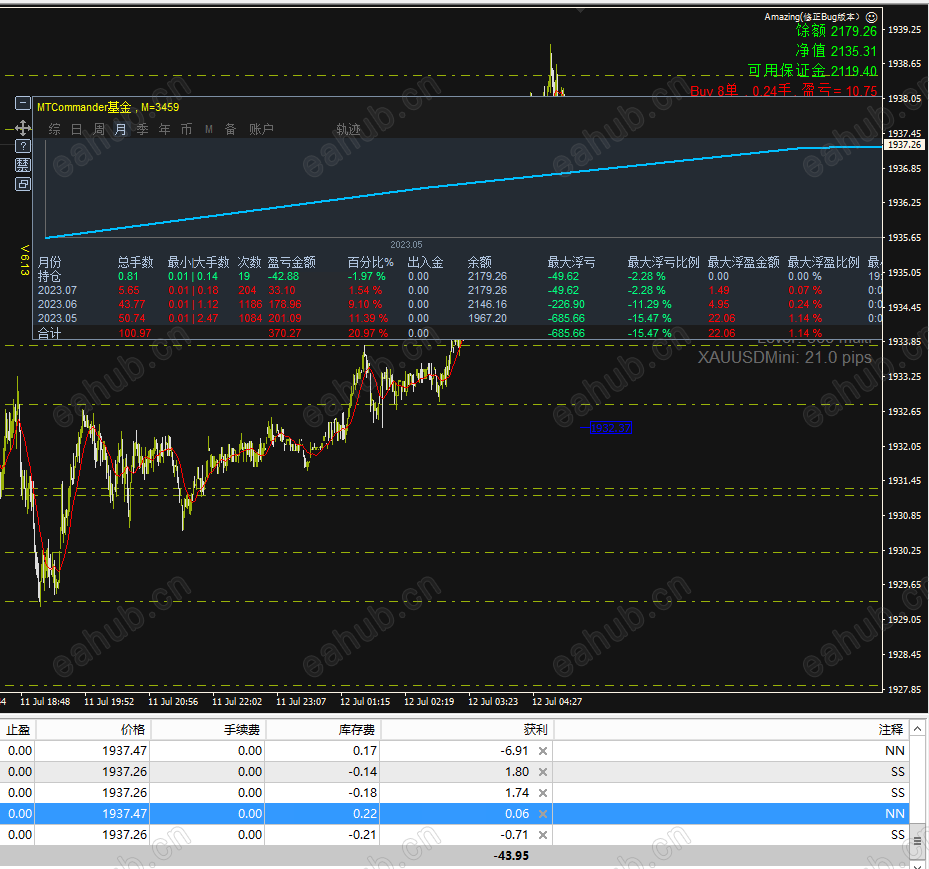Click the 370.27 total profit in 合计 row

pos(284,334)
